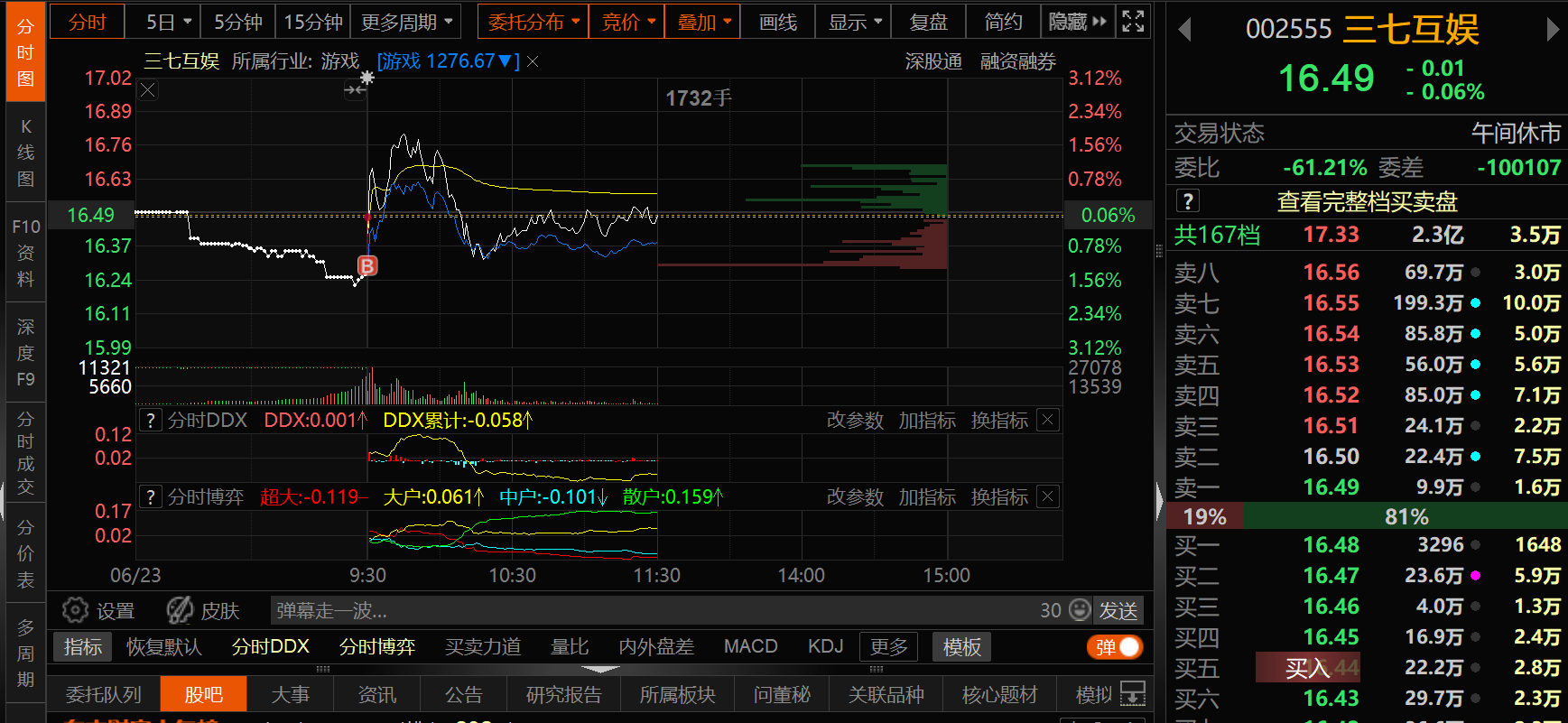Screen dimensions: 1568x723
Task: Select the 分时 tab
Action: coord(87,22)
